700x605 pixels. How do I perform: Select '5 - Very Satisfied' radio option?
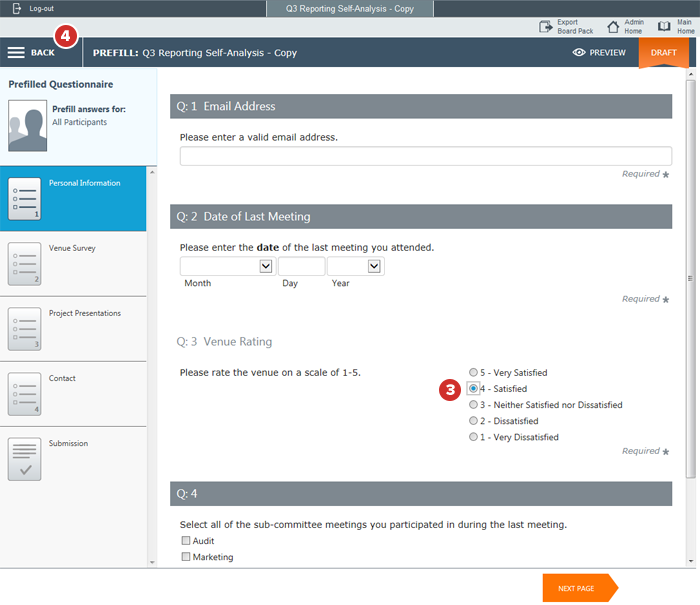pyautogui.click(x=473, y=373)
